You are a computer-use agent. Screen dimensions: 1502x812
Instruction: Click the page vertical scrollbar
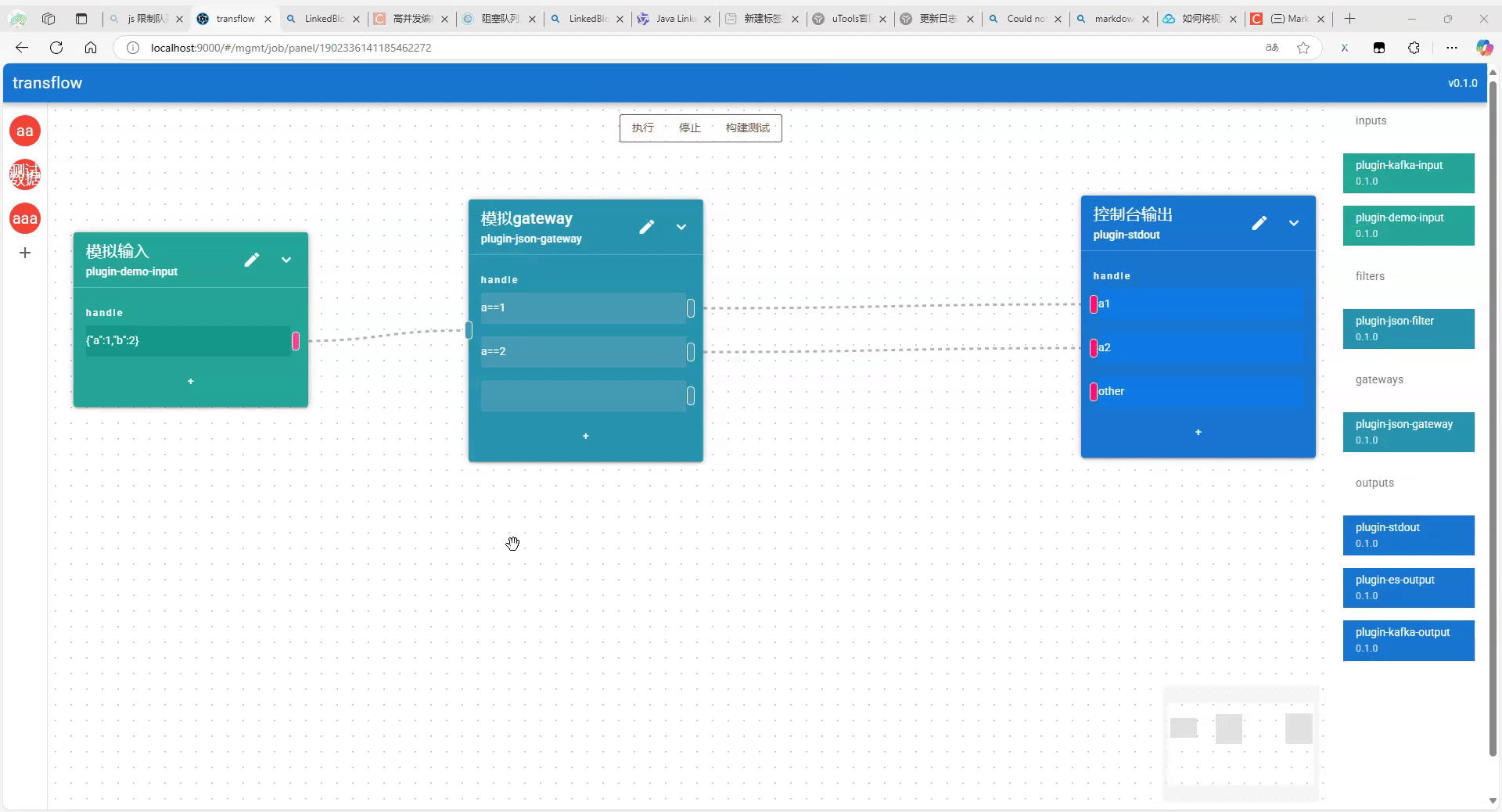point(1493,419)
